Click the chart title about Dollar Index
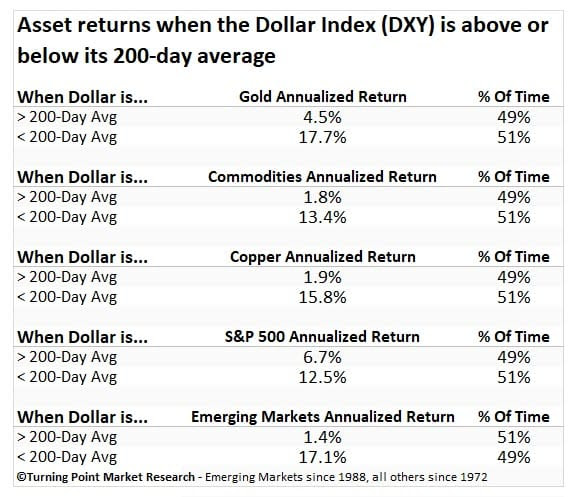The height and width of the screenshot is (497, 577). [283, 40]
